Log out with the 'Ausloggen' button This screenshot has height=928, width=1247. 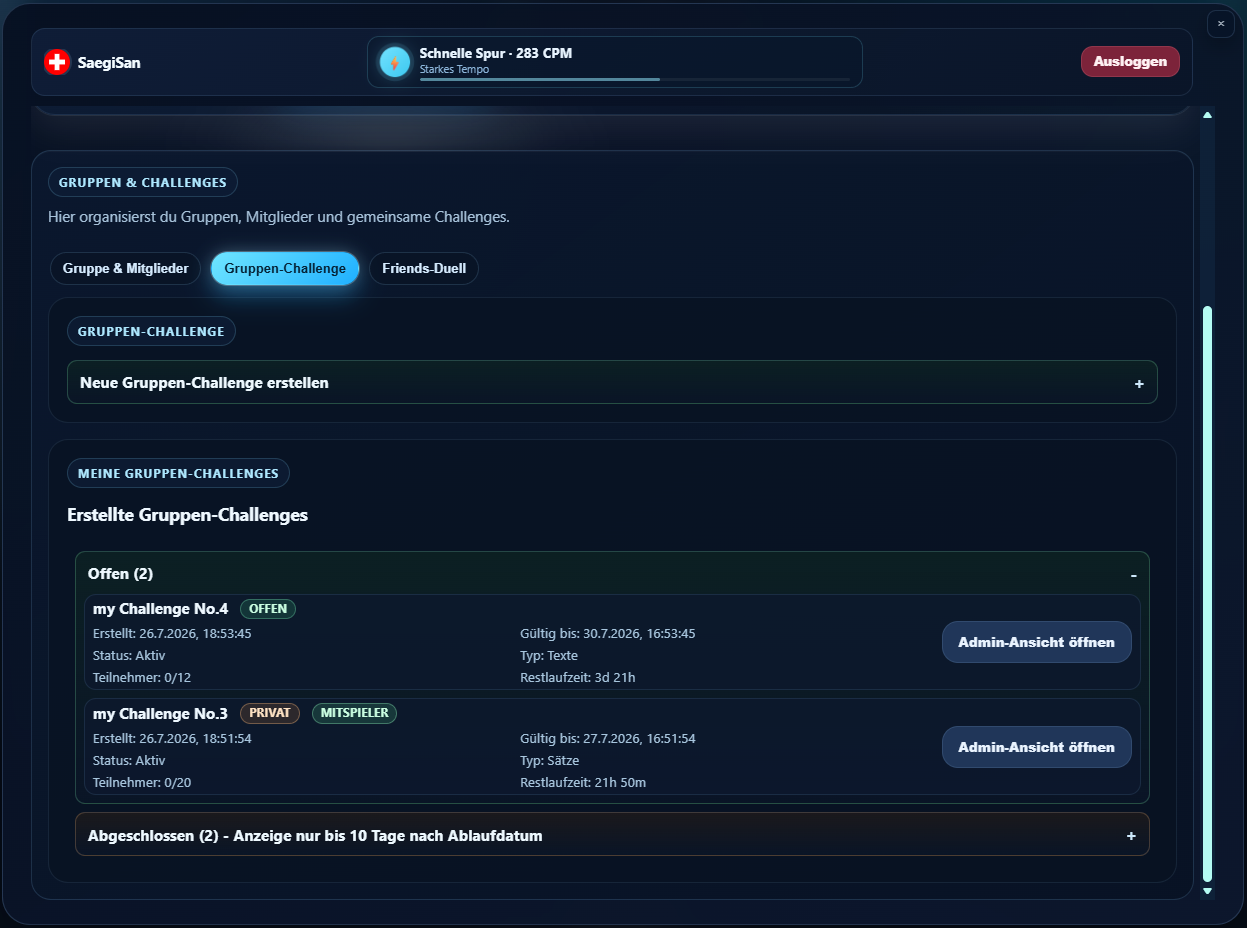[1130, 61]
